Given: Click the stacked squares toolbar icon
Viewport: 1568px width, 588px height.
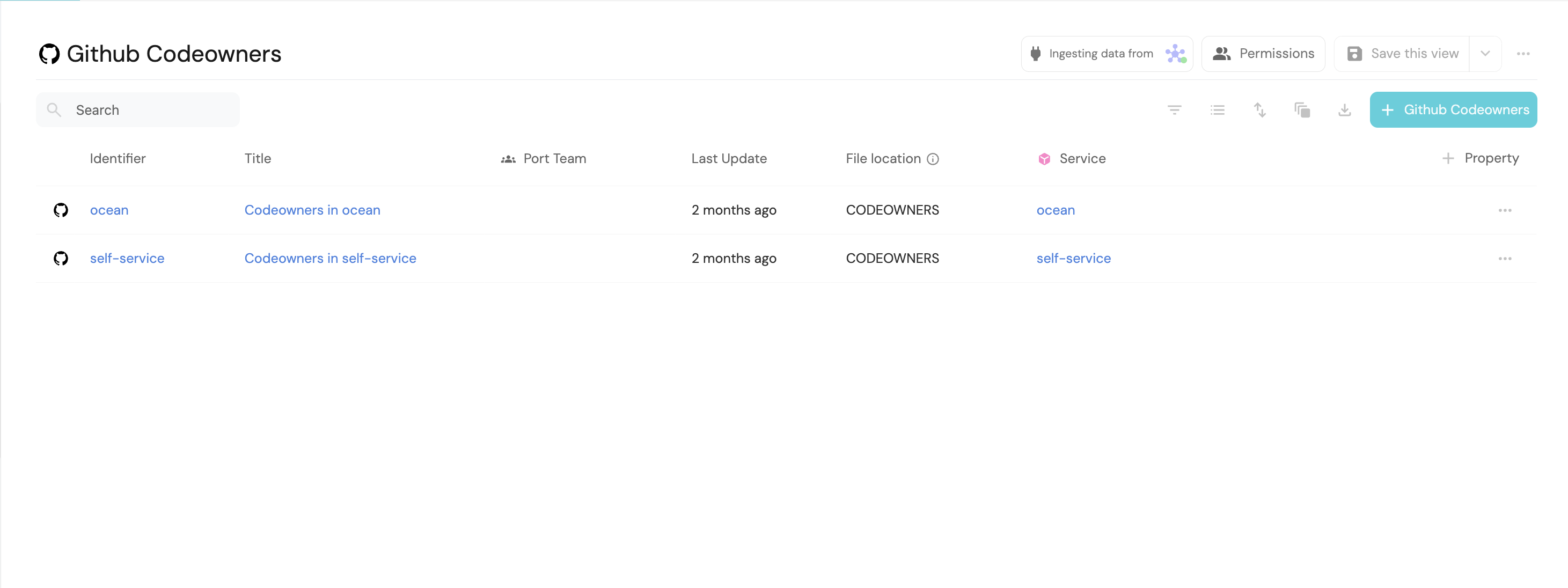Looking at the screenshot, I should (1302, 110).
